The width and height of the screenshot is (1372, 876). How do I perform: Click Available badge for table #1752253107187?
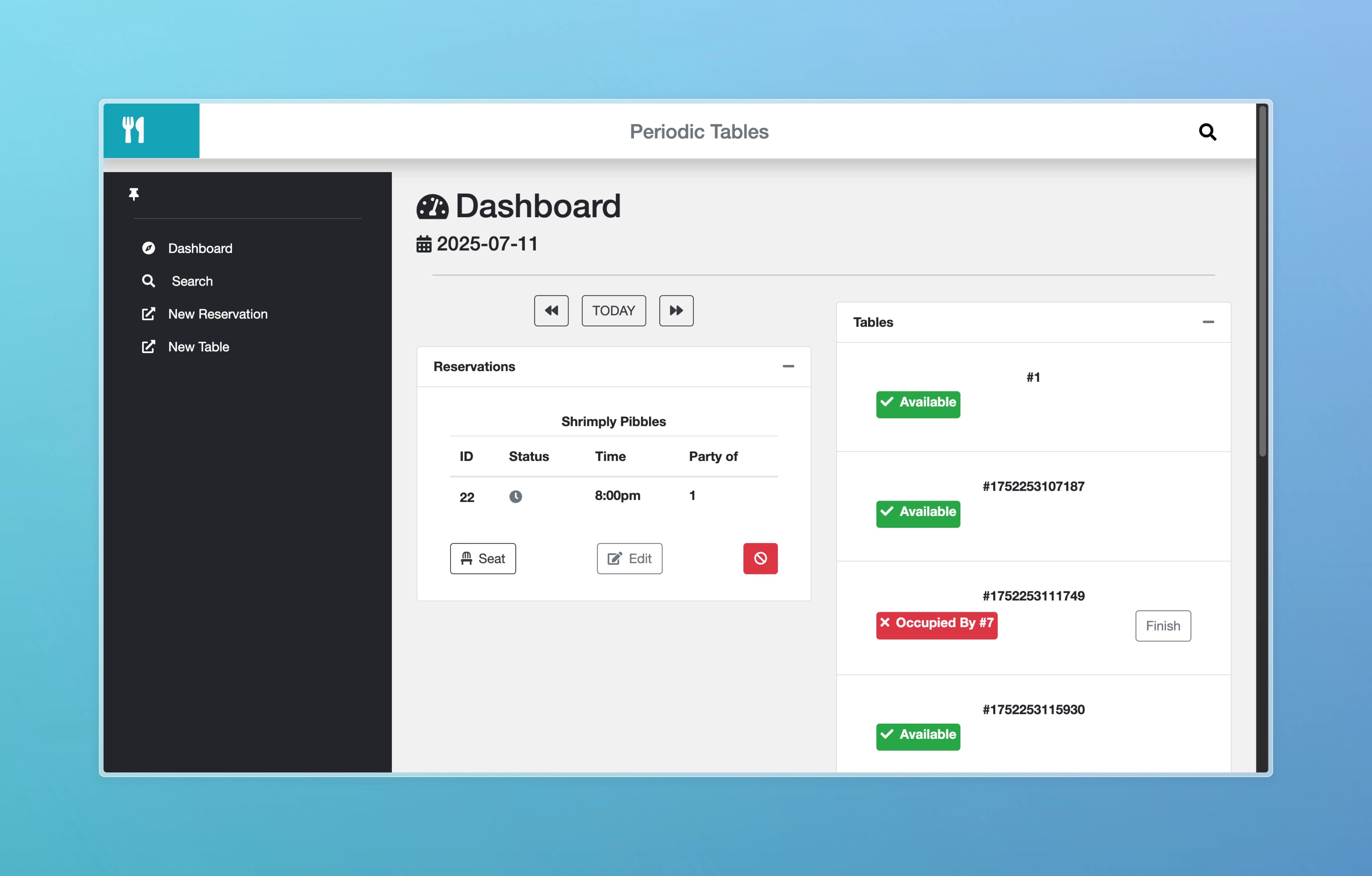[918, 514]
